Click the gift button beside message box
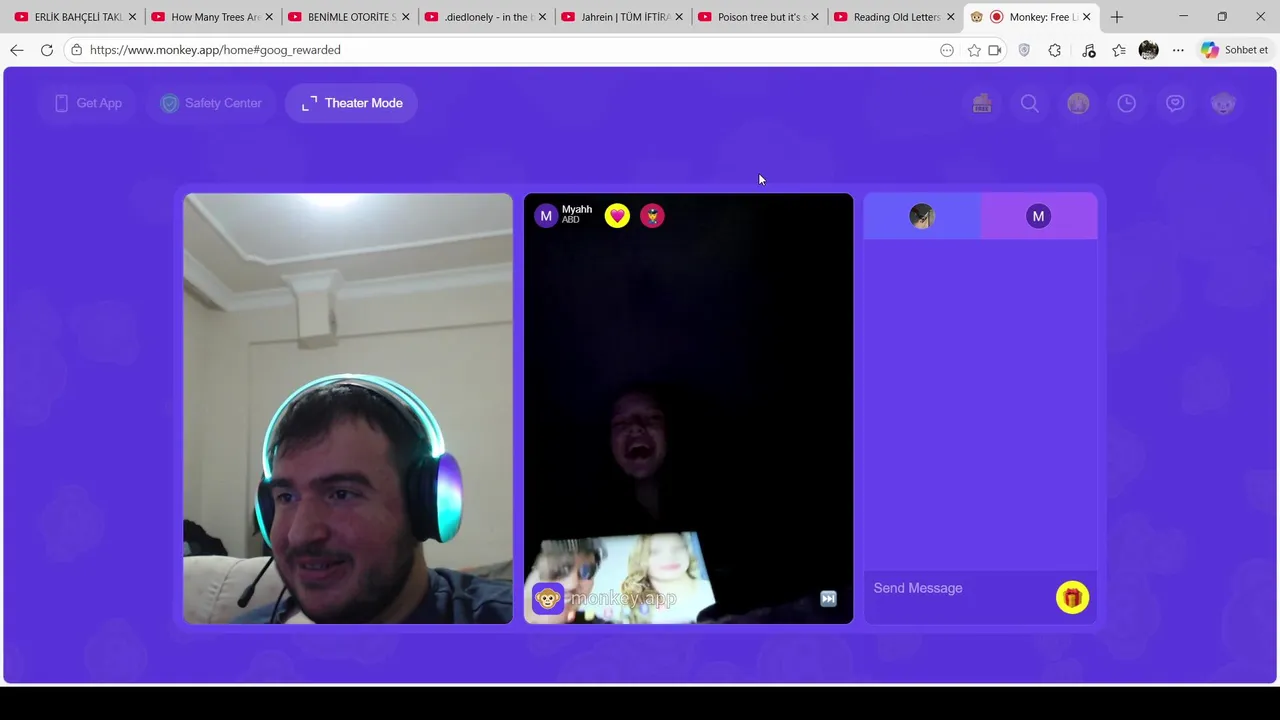Viewport: 1280px width, 720px height. click(1072, 598)
